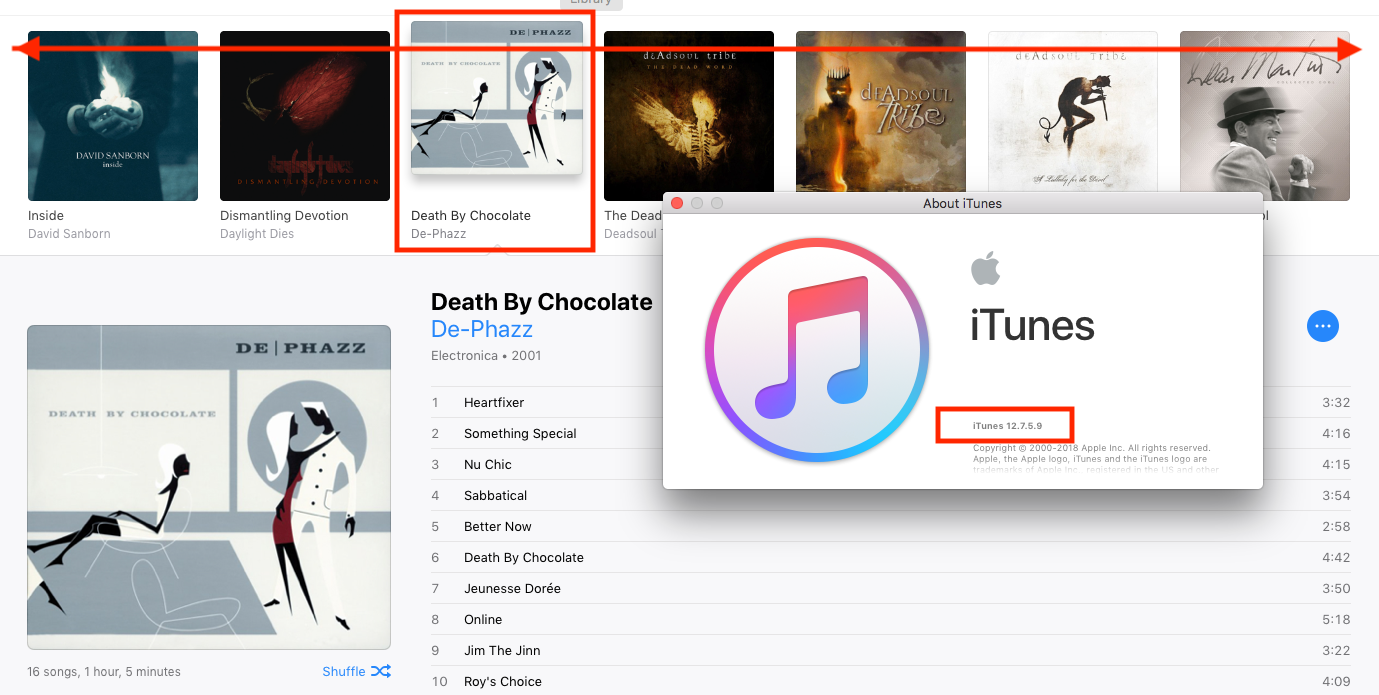Screen dimensions: 1379x695
Task: Close the About iTunes window
Action: (x=677, y=203)
